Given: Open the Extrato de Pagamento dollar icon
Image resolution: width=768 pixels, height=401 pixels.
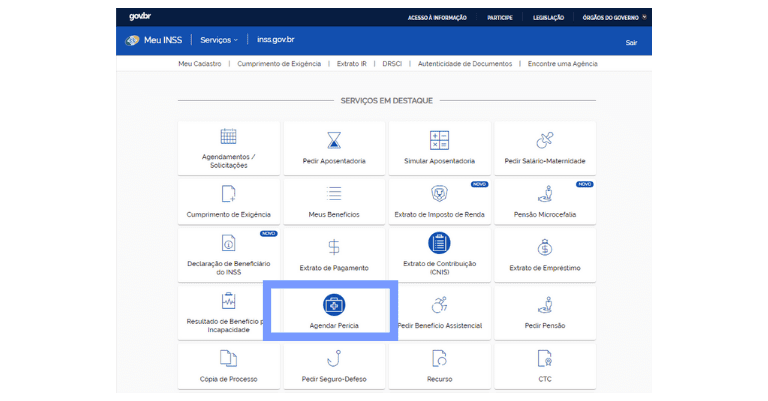Looking at the screenshot, I should click(x=334, y=247).
